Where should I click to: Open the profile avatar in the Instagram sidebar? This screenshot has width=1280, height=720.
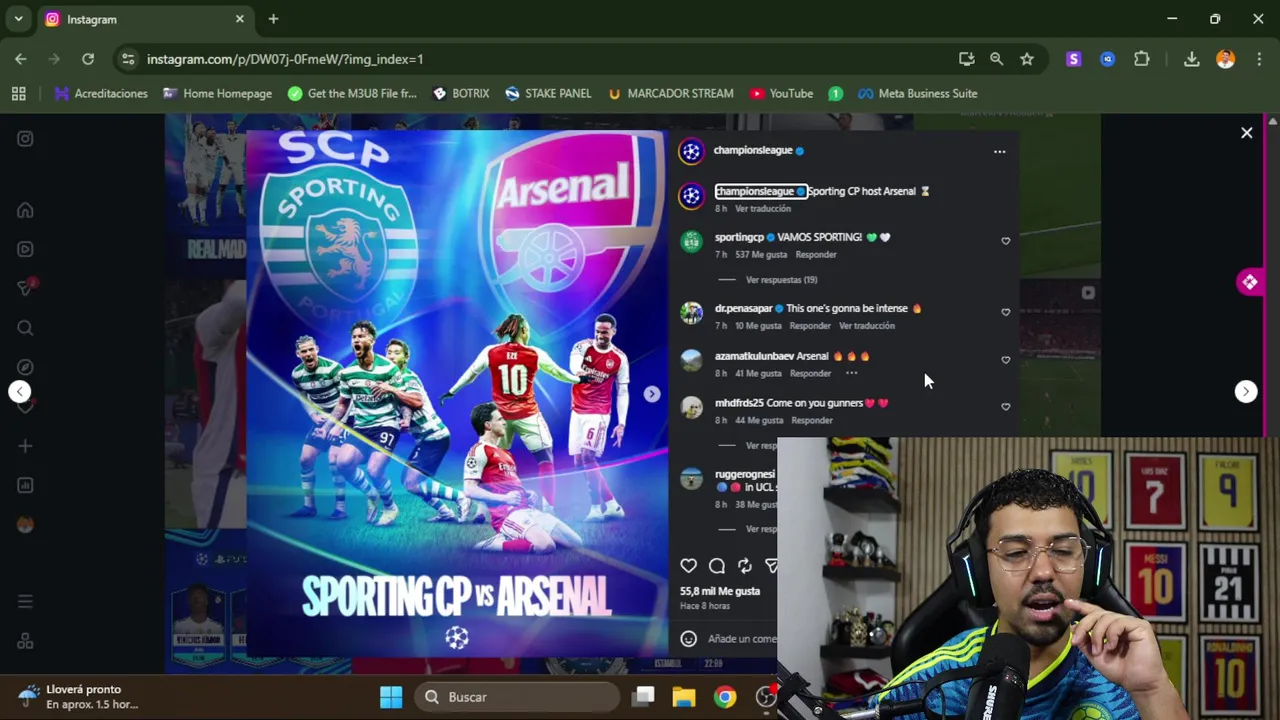[25, 524]
